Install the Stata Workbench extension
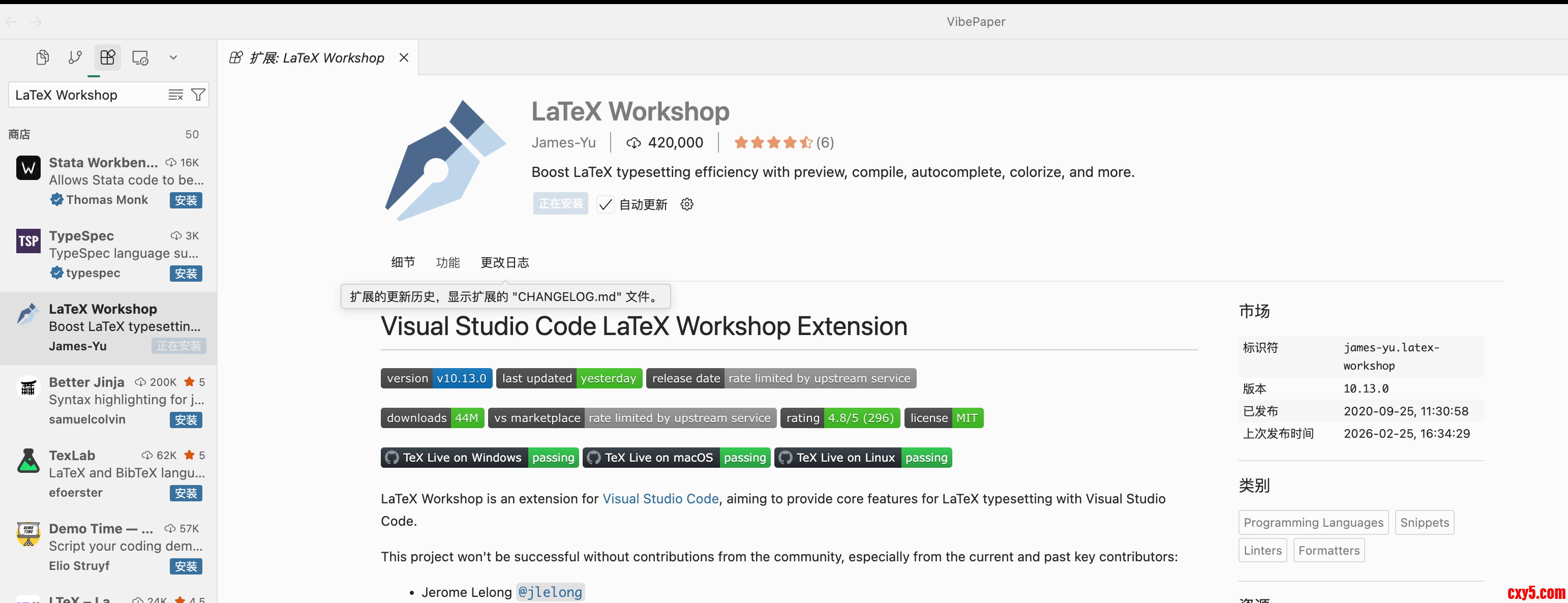 tap(186, 200)
